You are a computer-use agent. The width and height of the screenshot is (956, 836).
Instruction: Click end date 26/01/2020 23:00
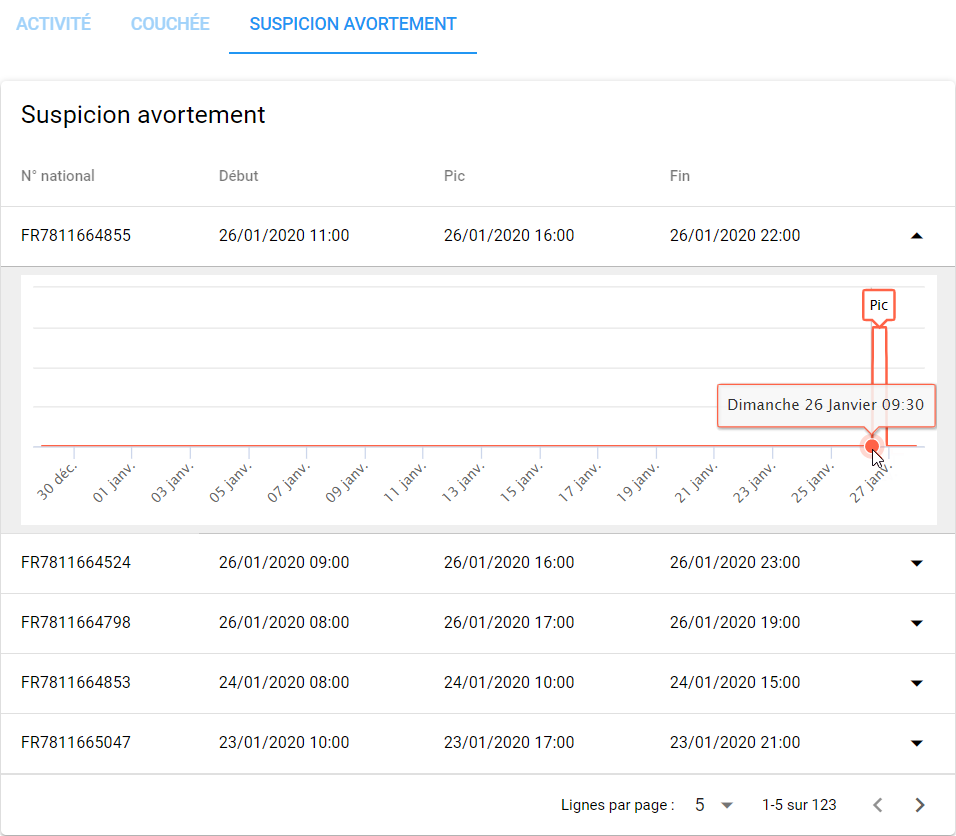(735, 562)
